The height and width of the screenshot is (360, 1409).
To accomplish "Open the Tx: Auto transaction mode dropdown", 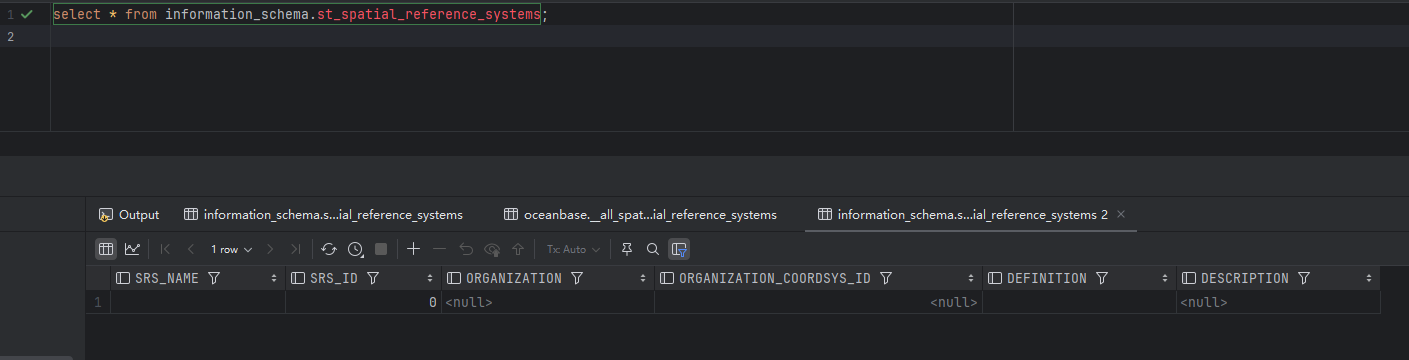I will point(573,249).
